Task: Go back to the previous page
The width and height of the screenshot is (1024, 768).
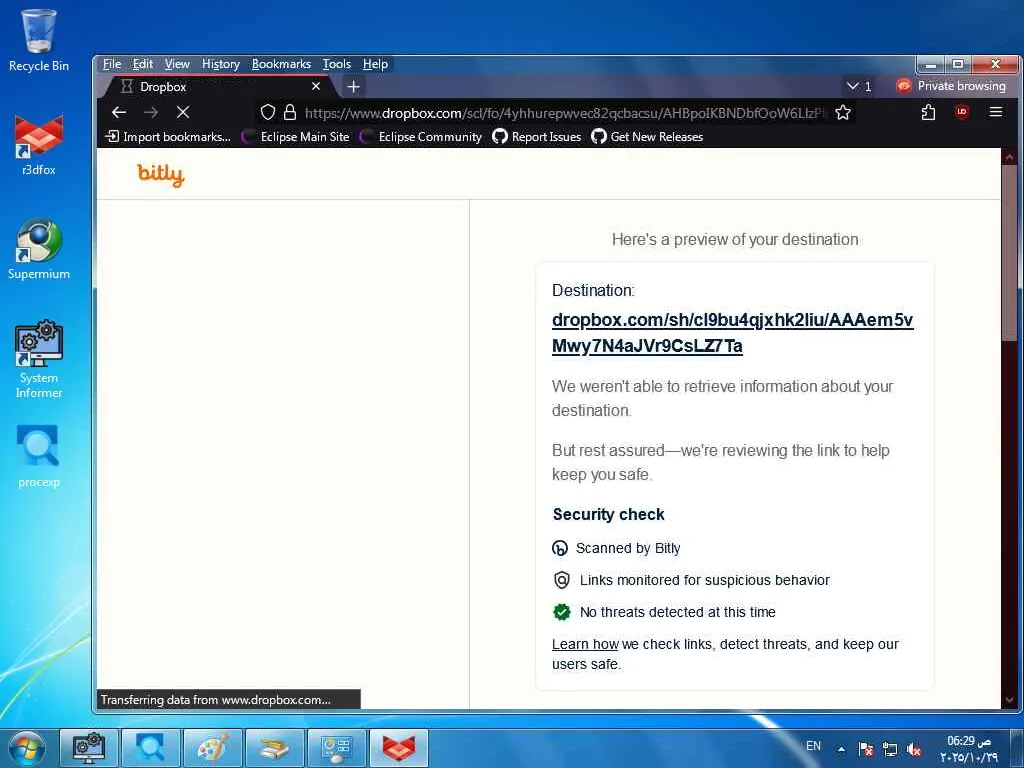Action: [x=119, y=112]
